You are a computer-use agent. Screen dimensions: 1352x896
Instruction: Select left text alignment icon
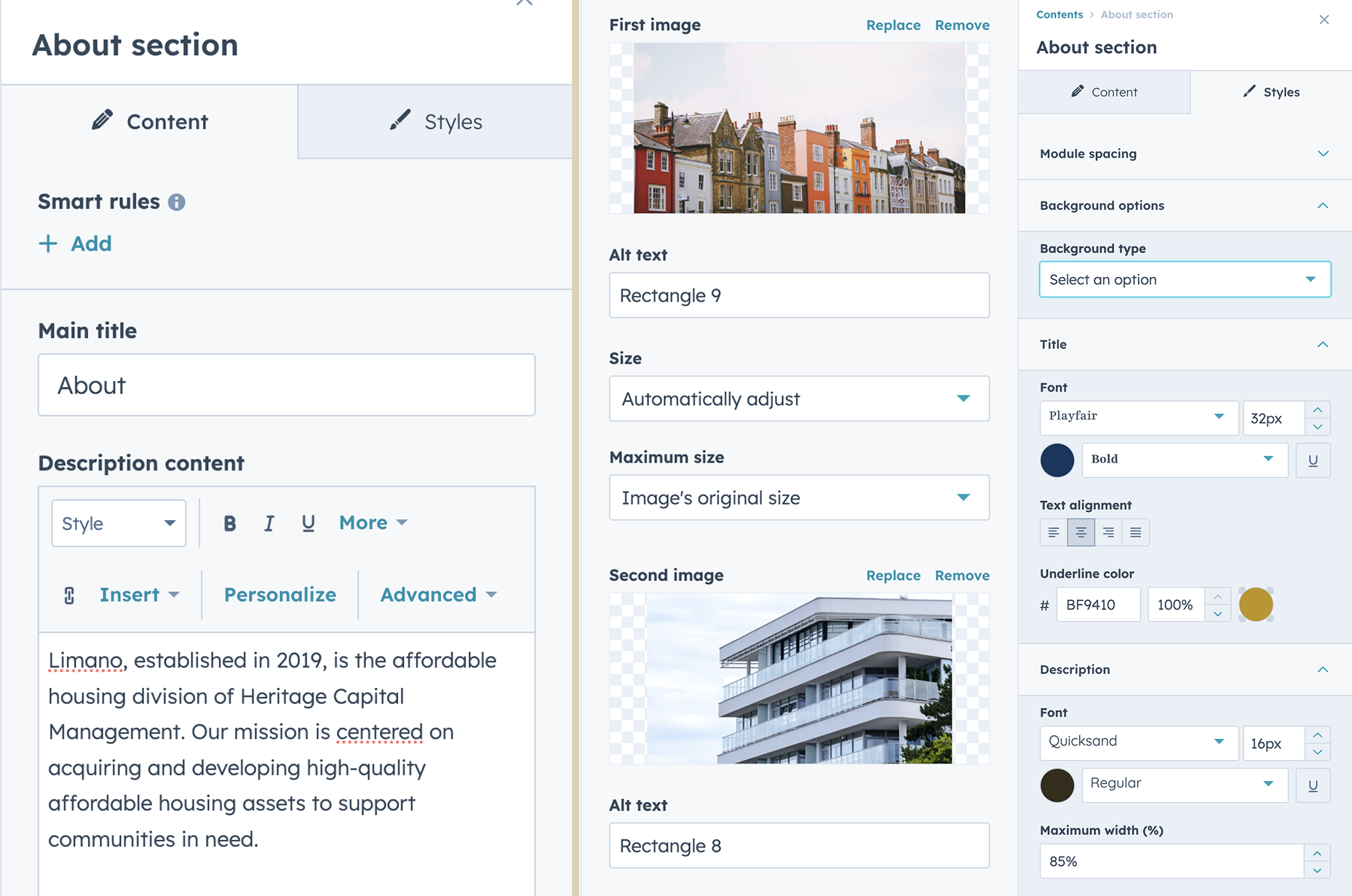(1054, 532)
